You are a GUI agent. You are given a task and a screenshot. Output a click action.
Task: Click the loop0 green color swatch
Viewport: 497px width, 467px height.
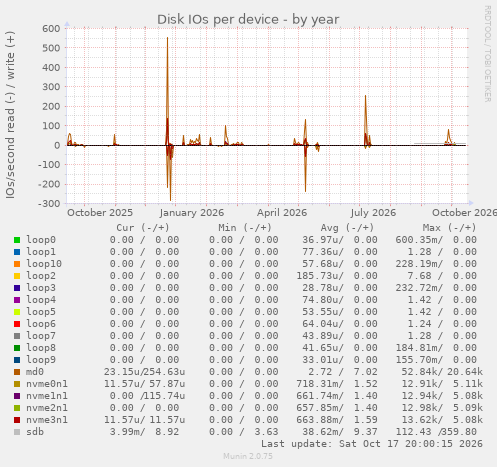[17, 240]
